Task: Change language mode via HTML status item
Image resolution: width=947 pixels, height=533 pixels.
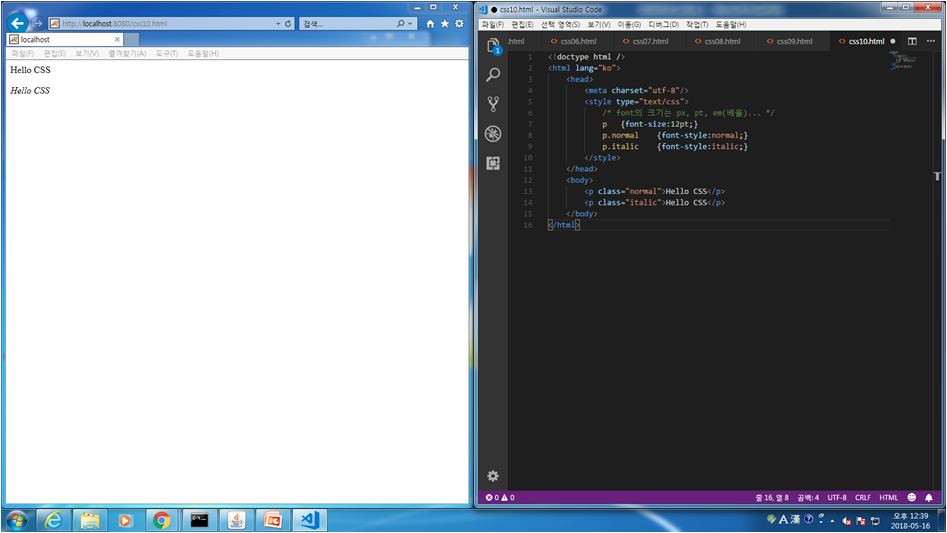Action: coord(888,497)
